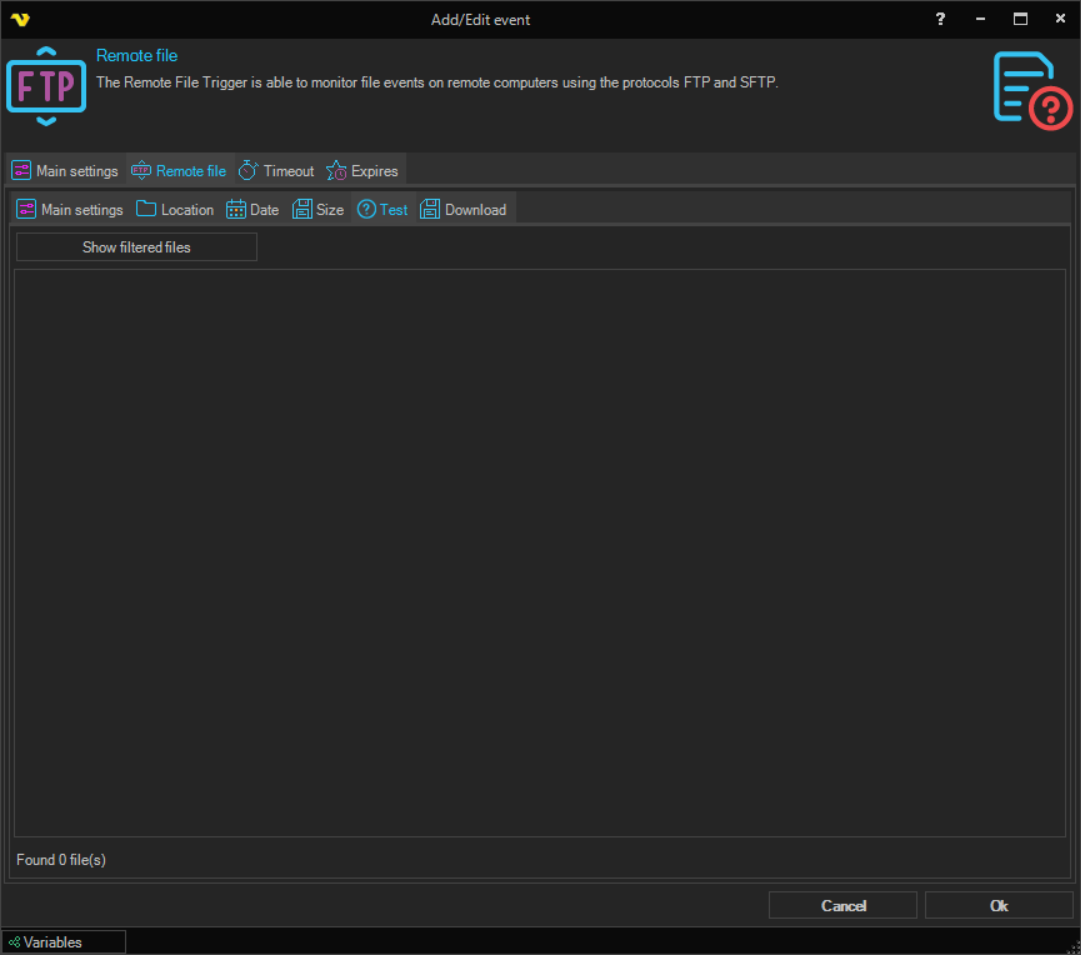Screen dimensions: 1081x955
Task: Click the yellow app logo in title bar
Action: click(19, 19)
